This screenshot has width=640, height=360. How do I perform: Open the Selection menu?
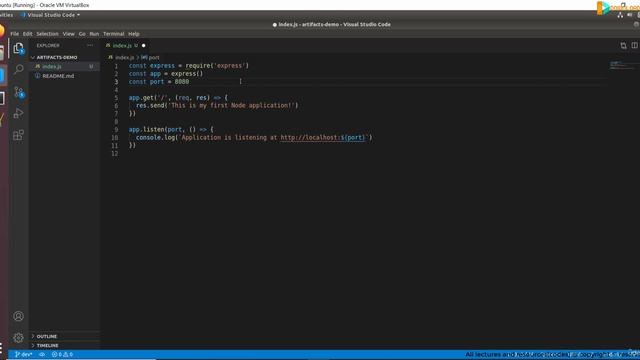pyautogui.click(x=47, y=34)
